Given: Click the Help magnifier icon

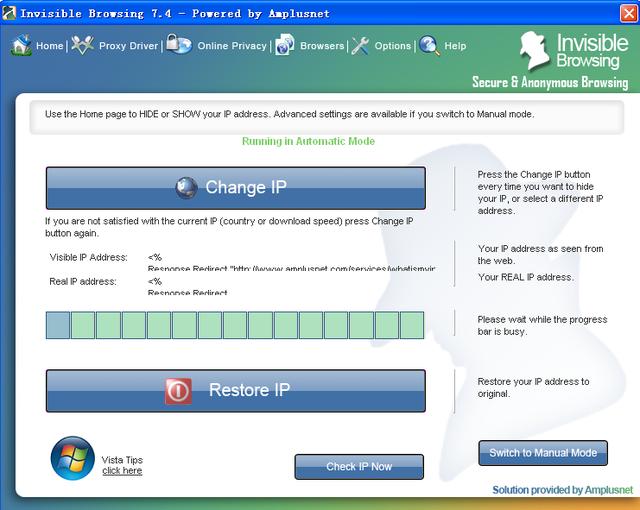Looking at the screenshot, I should click(x=429, y=45).
